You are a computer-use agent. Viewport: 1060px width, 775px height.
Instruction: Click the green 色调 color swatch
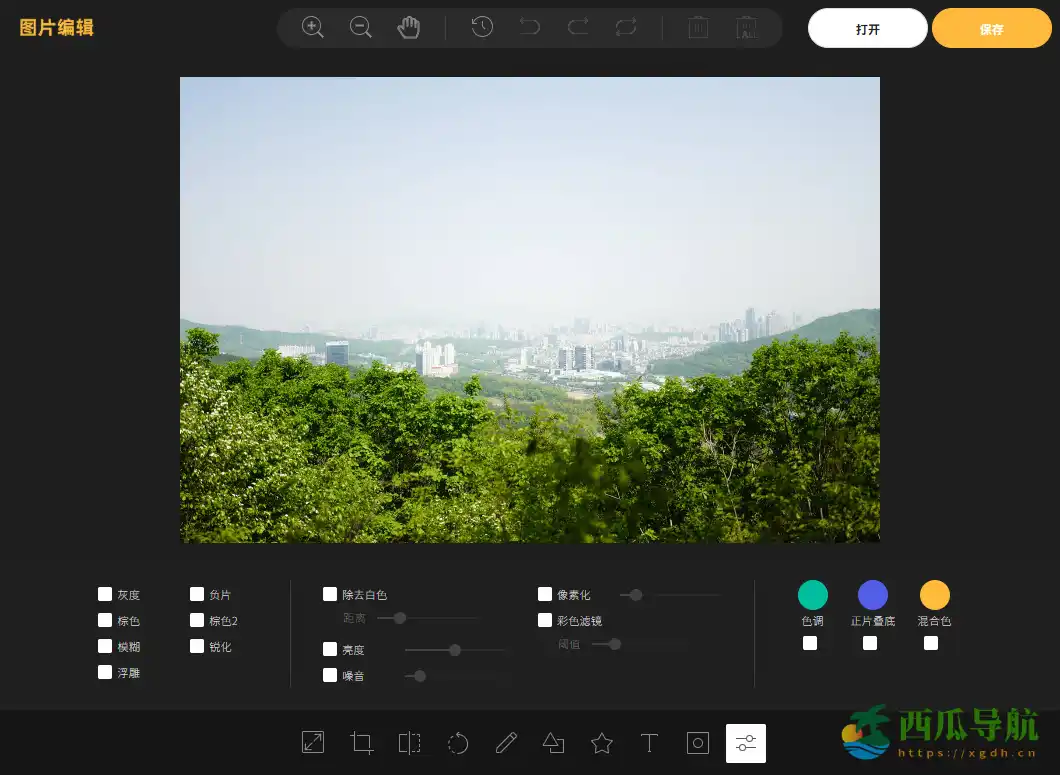coord(812,593)
